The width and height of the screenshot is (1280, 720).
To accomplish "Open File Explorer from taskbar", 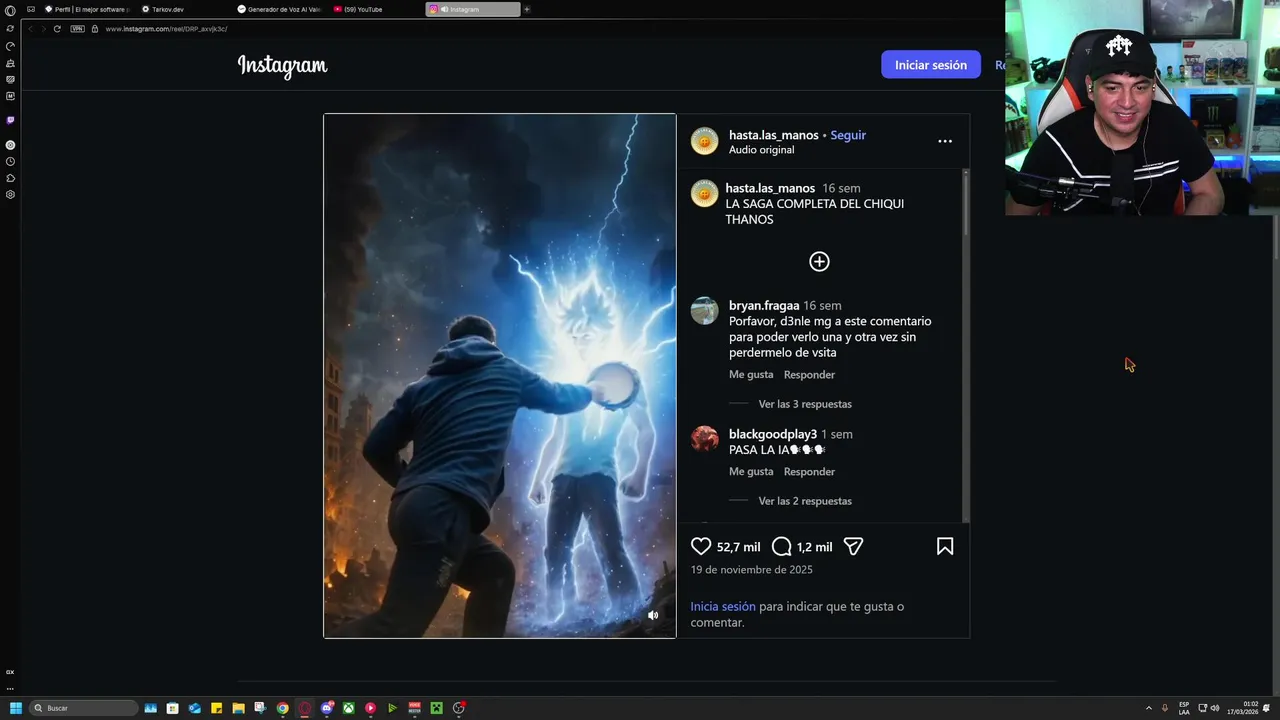I will [239, 708].
